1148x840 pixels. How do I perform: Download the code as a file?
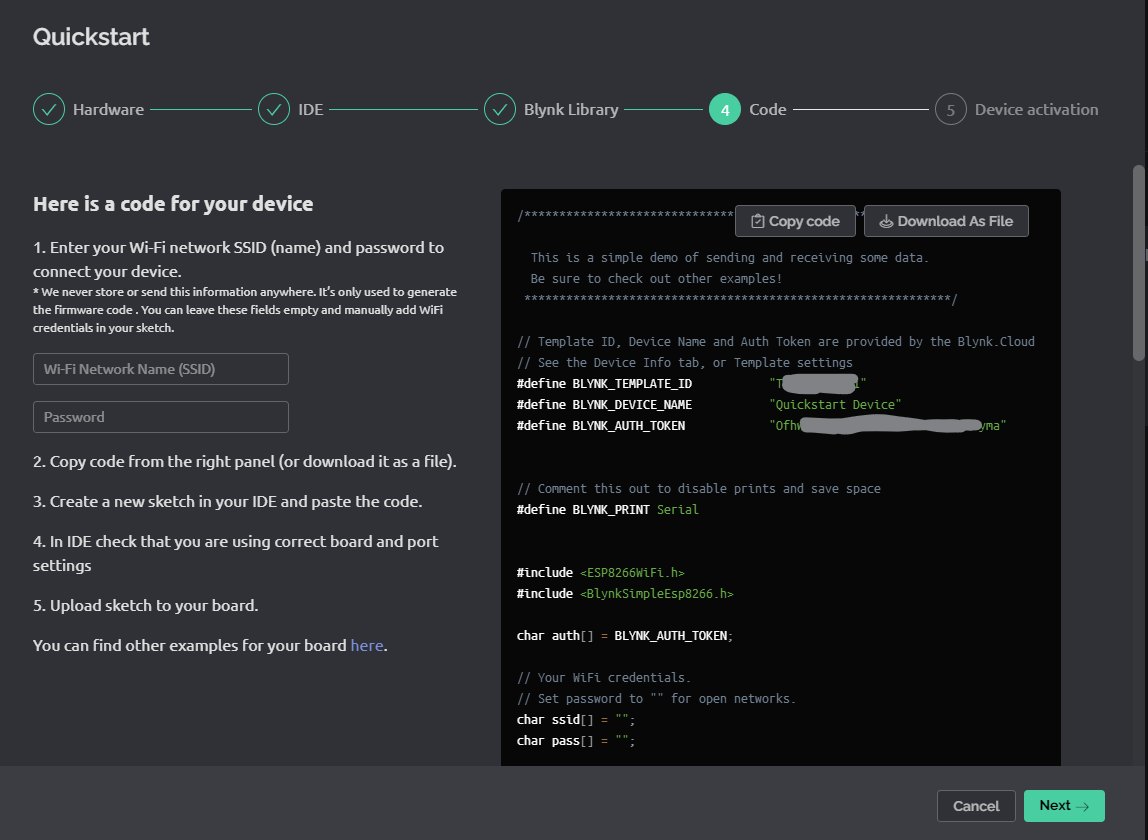(x=946, y=221)
